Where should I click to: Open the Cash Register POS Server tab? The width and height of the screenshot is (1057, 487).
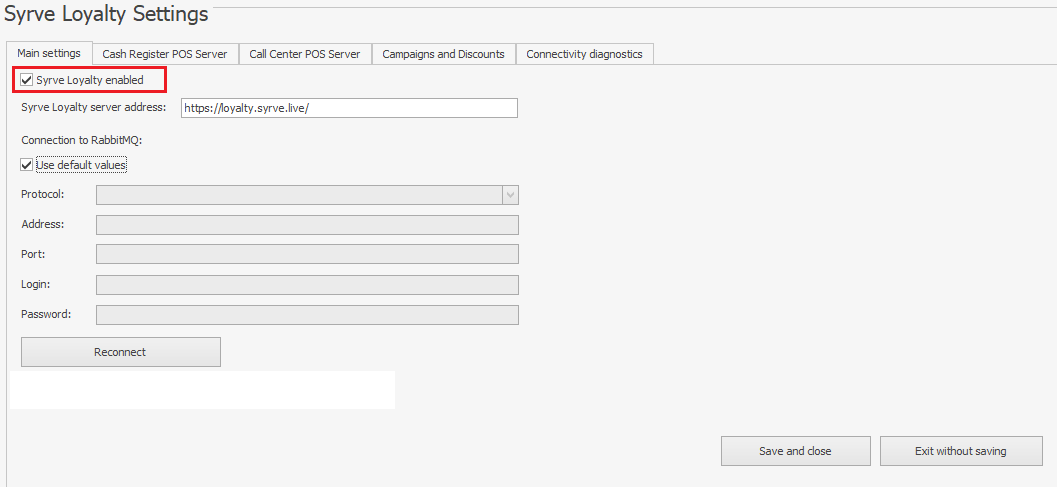tap(165, 54)
